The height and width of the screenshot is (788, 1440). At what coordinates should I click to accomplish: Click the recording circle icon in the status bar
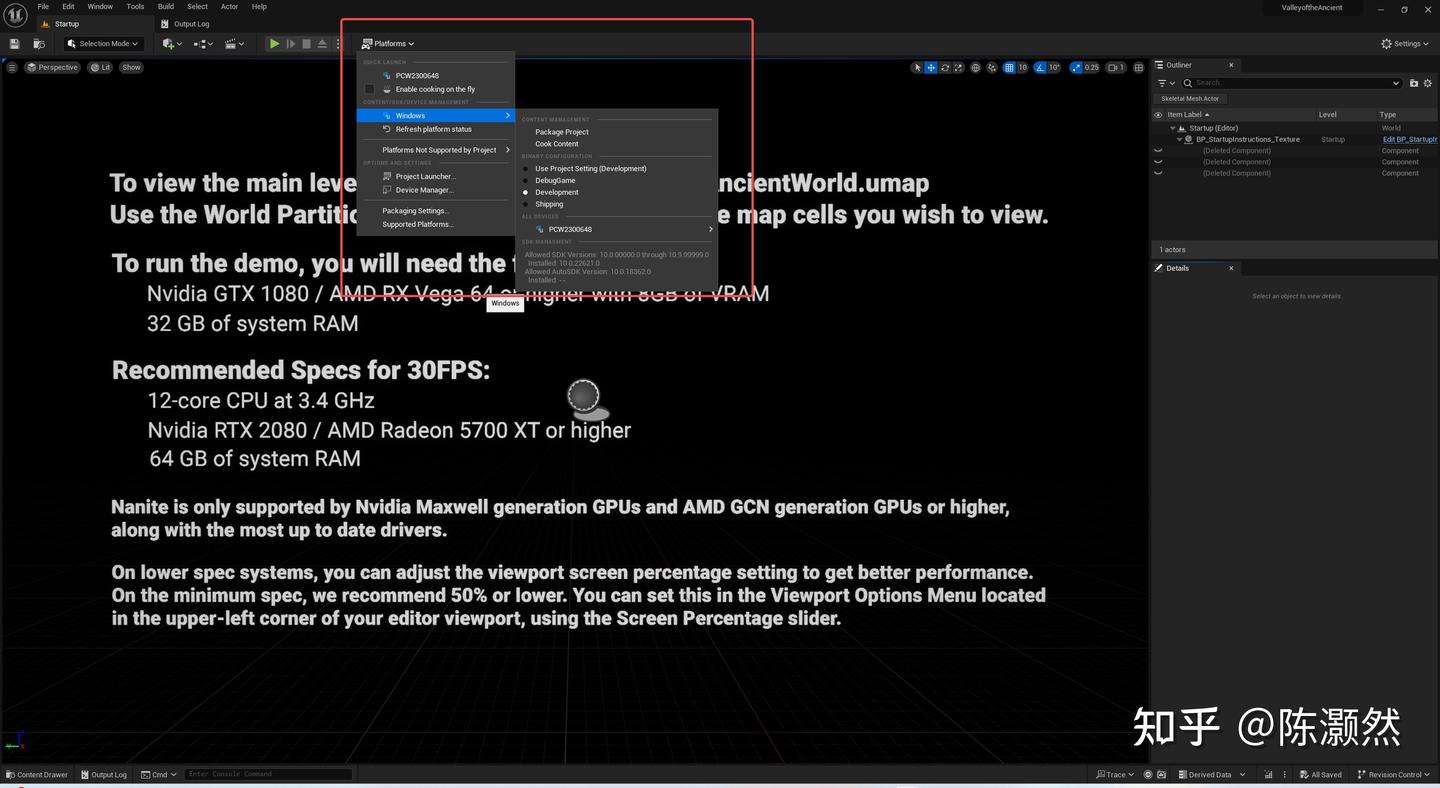click(1148, 775)
